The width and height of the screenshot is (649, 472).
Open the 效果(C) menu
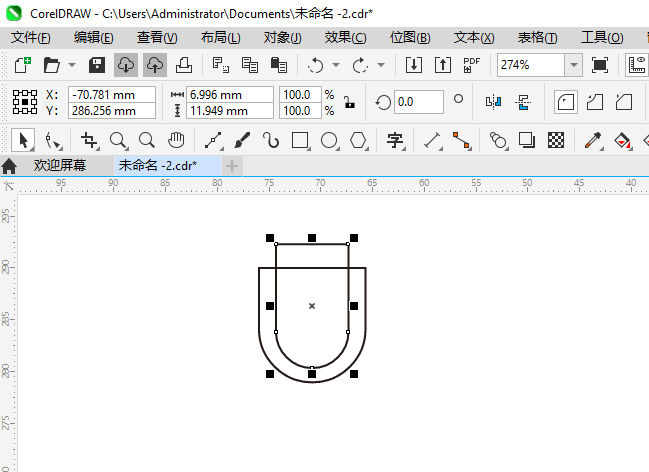(x=345, y=37)
